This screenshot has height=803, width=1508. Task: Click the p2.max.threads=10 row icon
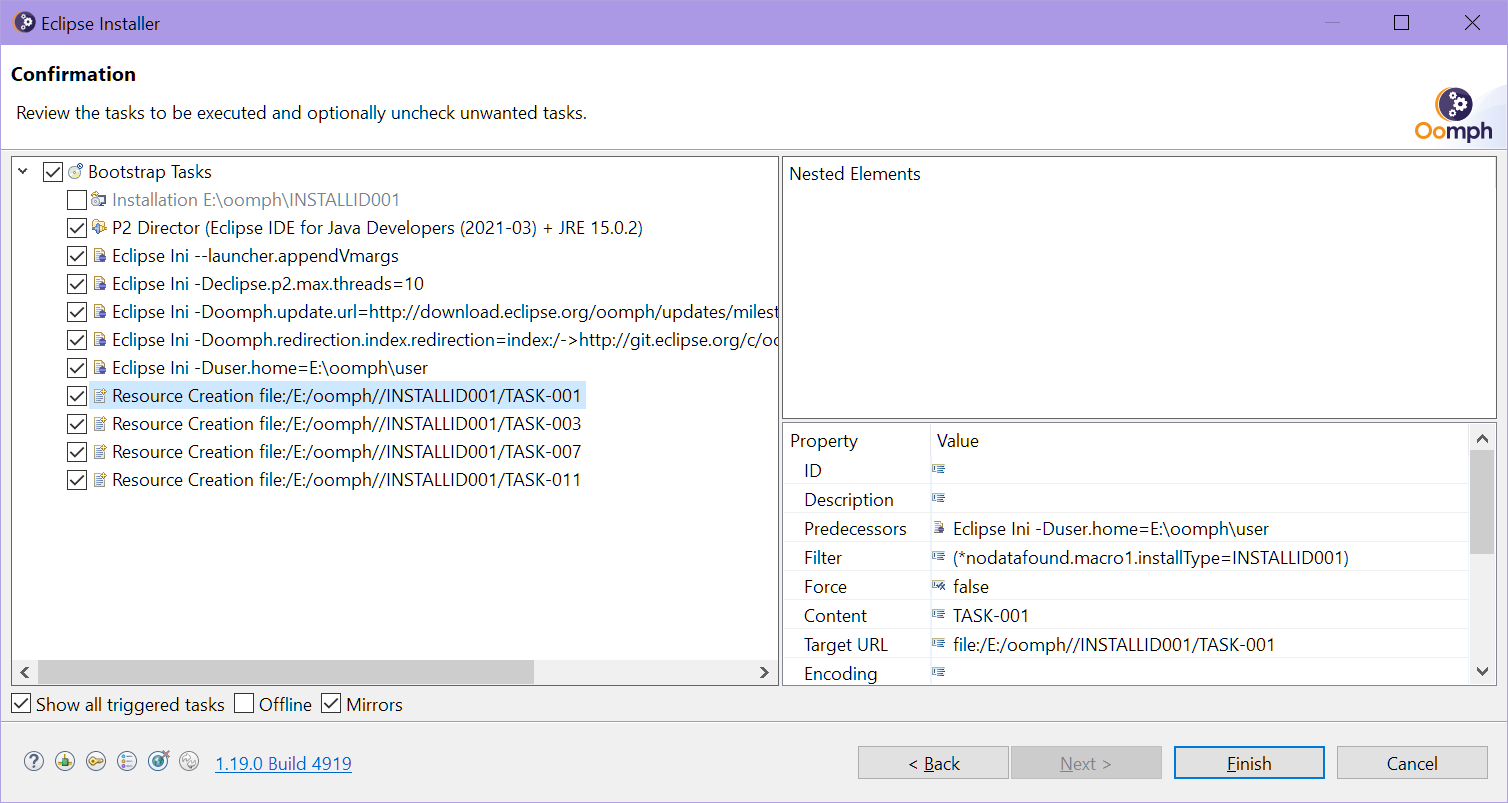click(x=99, y=284)
